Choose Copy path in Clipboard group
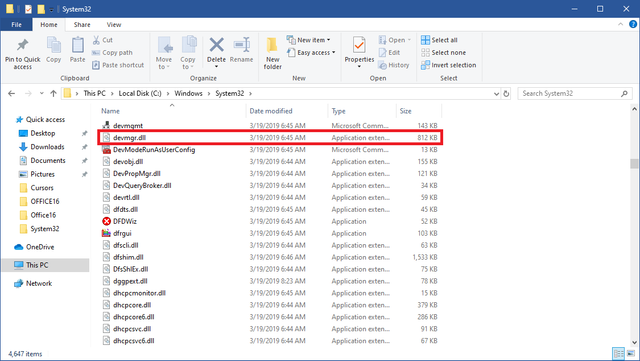The height and width of the screenshot is (361, 640). [x=112, y=53]
